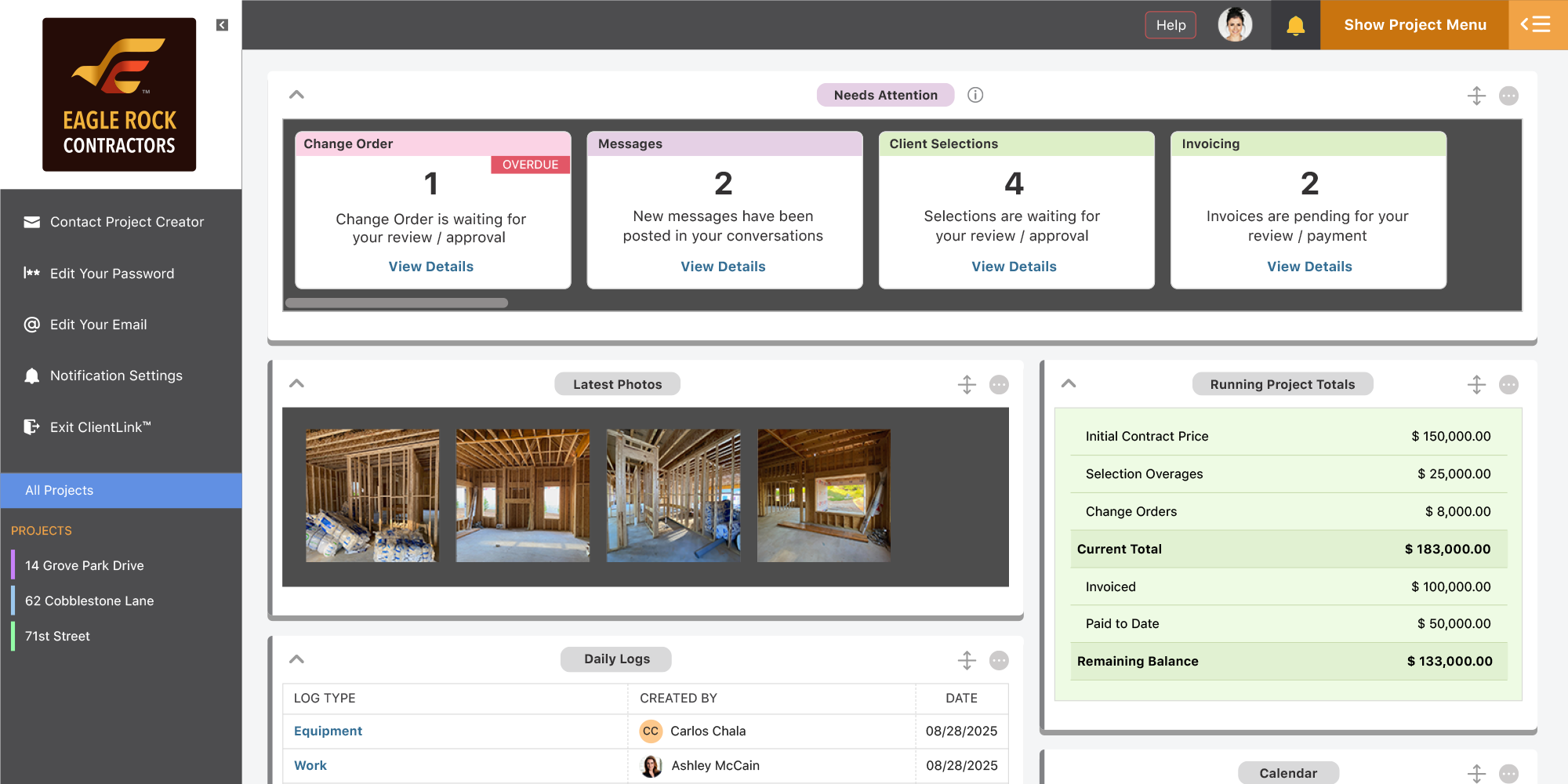The image size is (1568, 784).
Task: Collapse the Daily Logs panel
Action: point(296,659)
